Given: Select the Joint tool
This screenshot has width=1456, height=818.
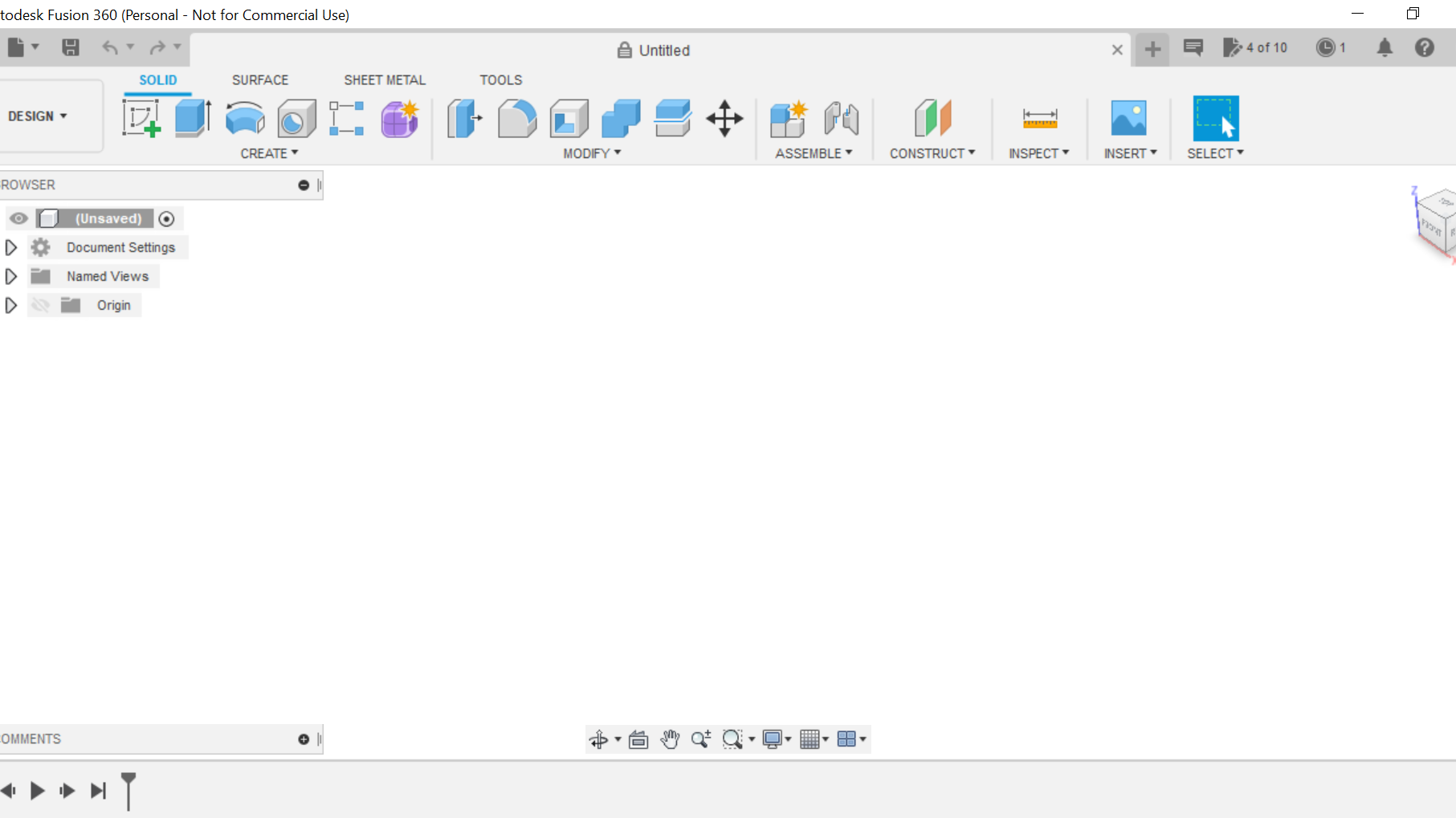Looking at the screenshot, I should (841, 118).
